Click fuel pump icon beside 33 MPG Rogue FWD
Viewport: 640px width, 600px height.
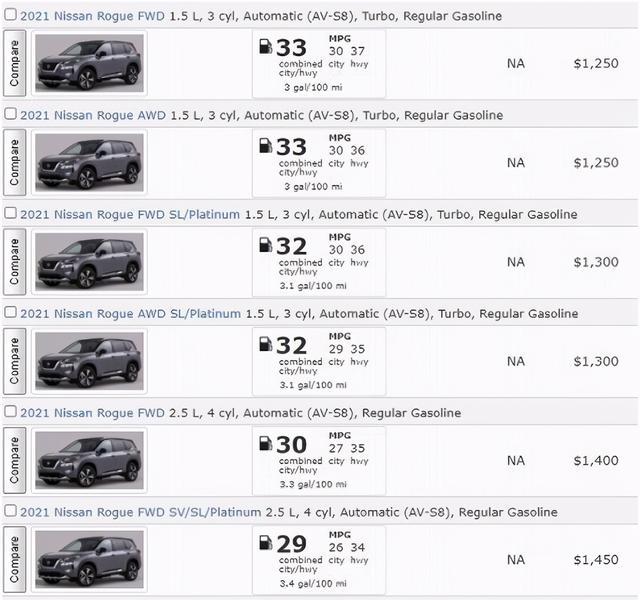coord(266,46)
